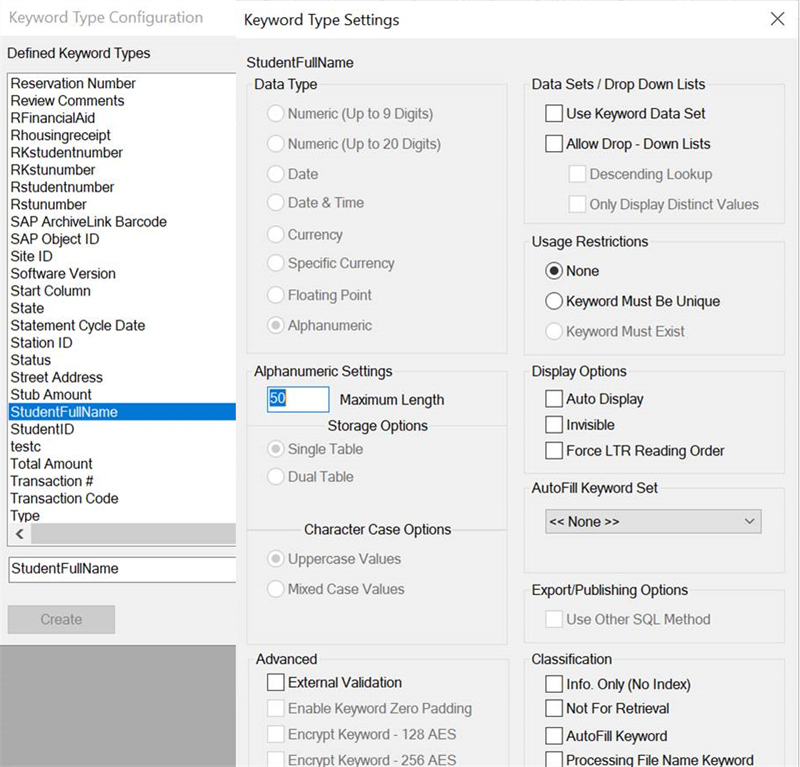Viewport: 800px width, 767px height.
Task: Select None usage restriction radio
Action: point(554,271)
